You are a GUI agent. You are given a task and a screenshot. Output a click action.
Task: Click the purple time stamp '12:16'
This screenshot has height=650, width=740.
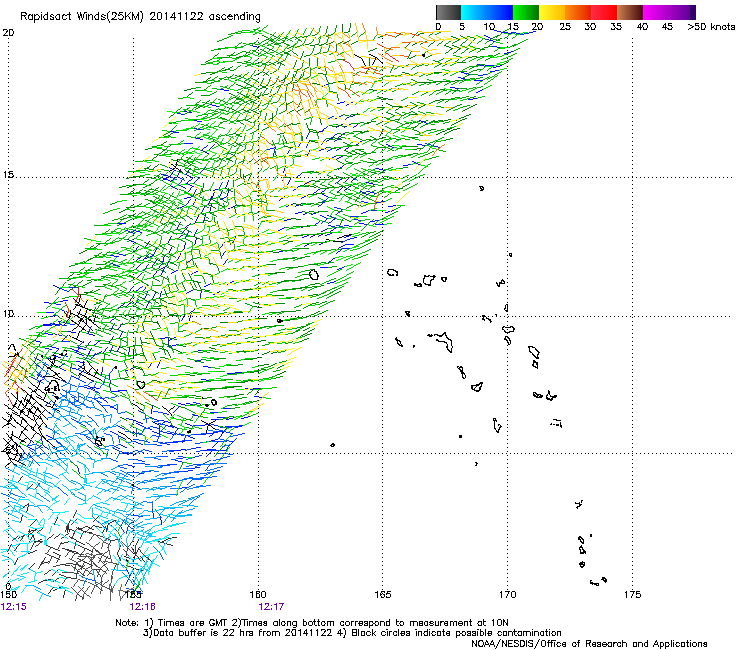pos(143,607)
